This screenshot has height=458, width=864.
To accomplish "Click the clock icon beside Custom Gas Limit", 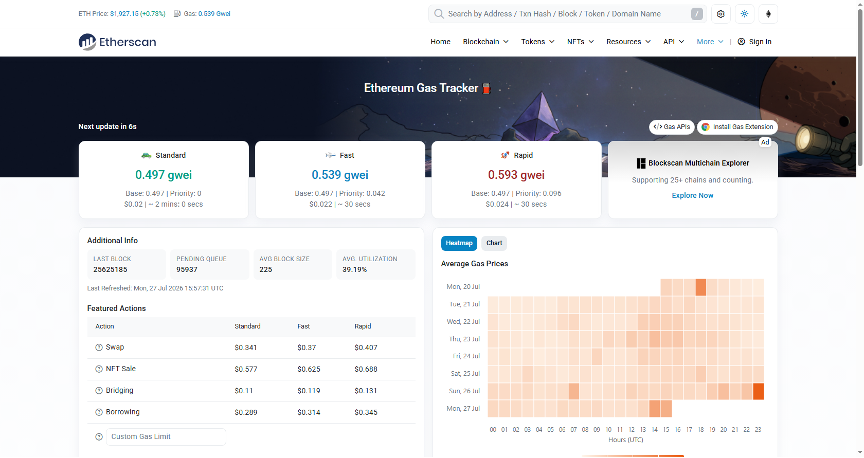I will [x=99, y=437].
